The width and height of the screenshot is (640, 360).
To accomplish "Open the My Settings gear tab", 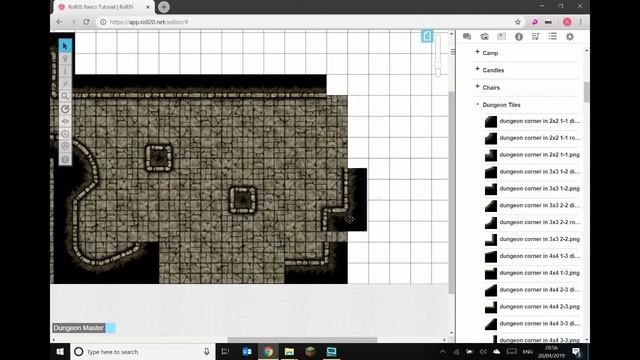I will (x=570, y=37).
